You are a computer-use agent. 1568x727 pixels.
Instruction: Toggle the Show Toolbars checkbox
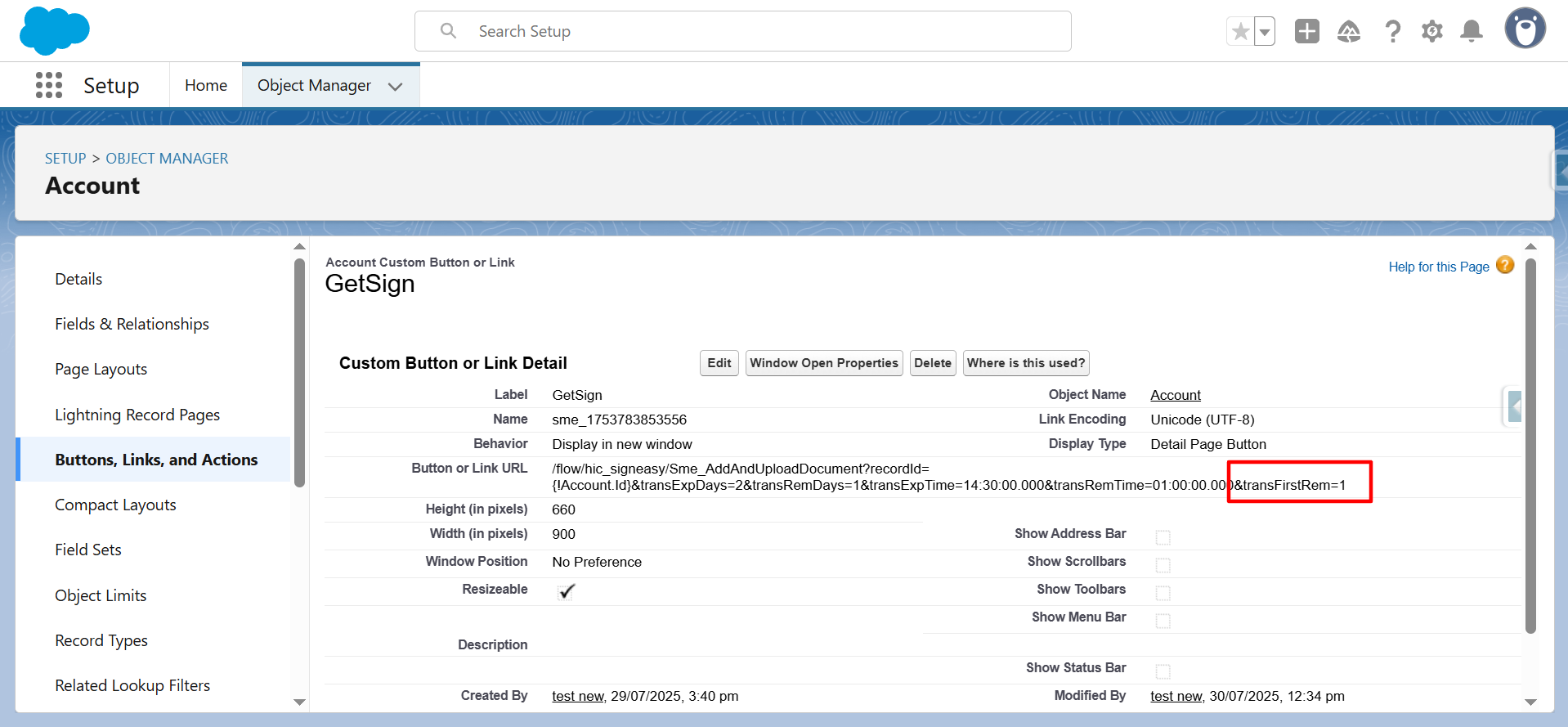coord(1163,593)
